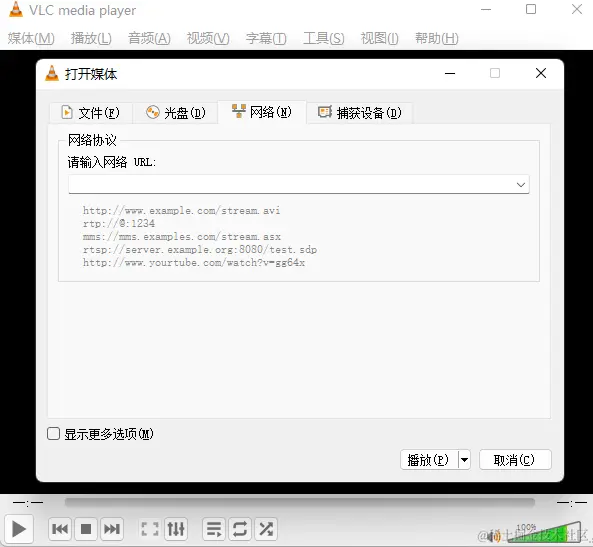Adjust the volume slider
Image resolution: width=593 pixels, height=547 pixels.
544,533
